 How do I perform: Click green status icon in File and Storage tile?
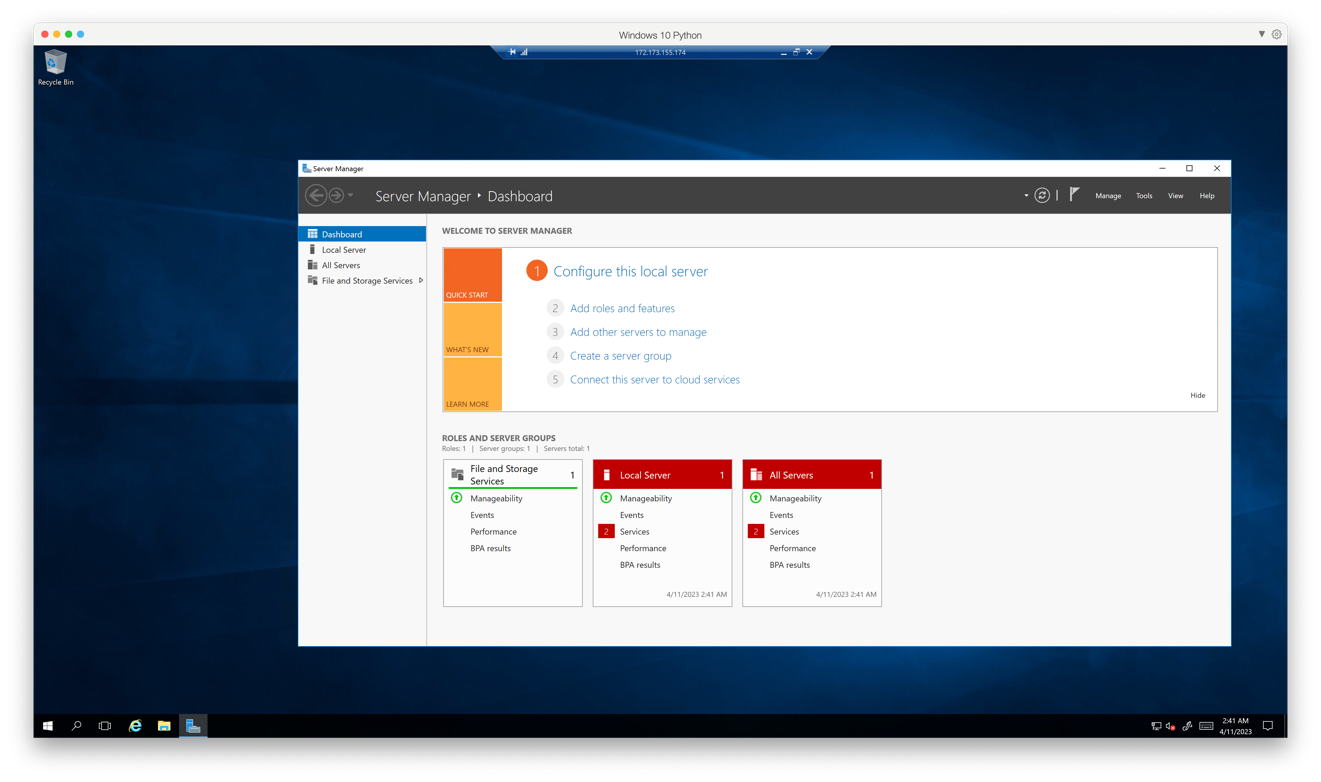pos(457,498)
